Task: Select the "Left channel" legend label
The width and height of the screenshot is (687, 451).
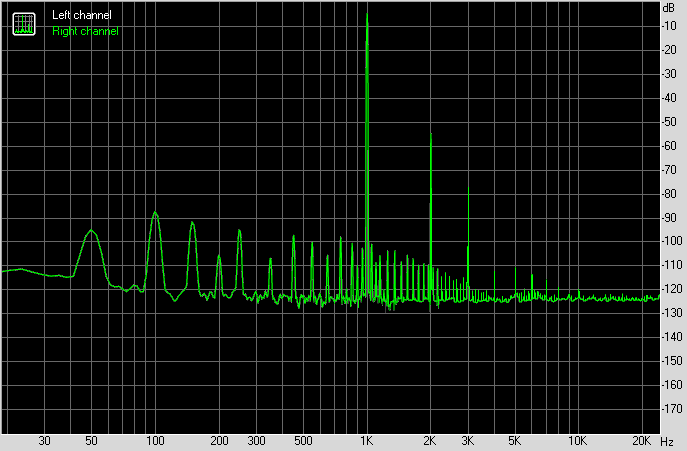Action: pyautogui.click(x=81, y=15)
